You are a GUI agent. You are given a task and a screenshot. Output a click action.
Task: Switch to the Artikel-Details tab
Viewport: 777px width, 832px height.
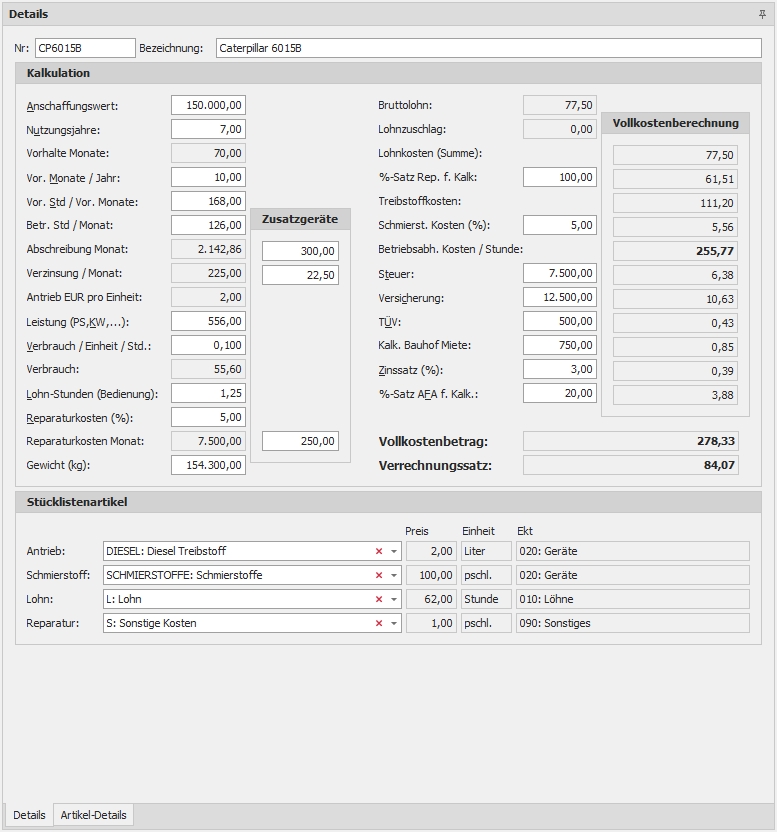coord(93,815)
